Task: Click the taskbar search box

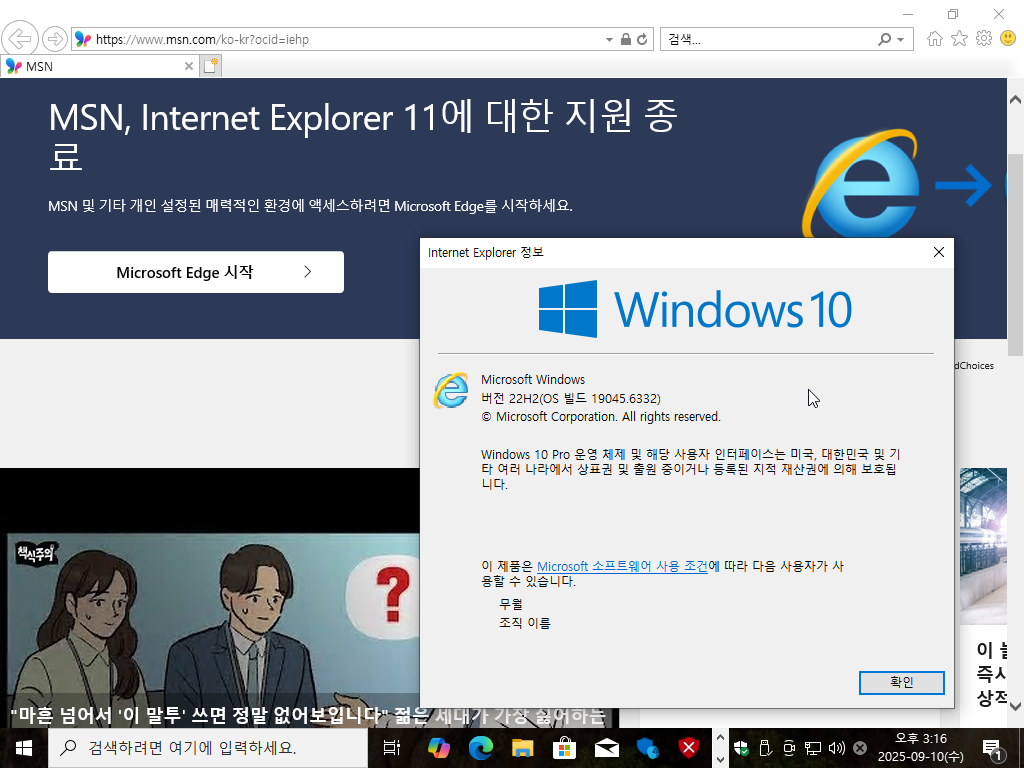Action: coord(208,748)
